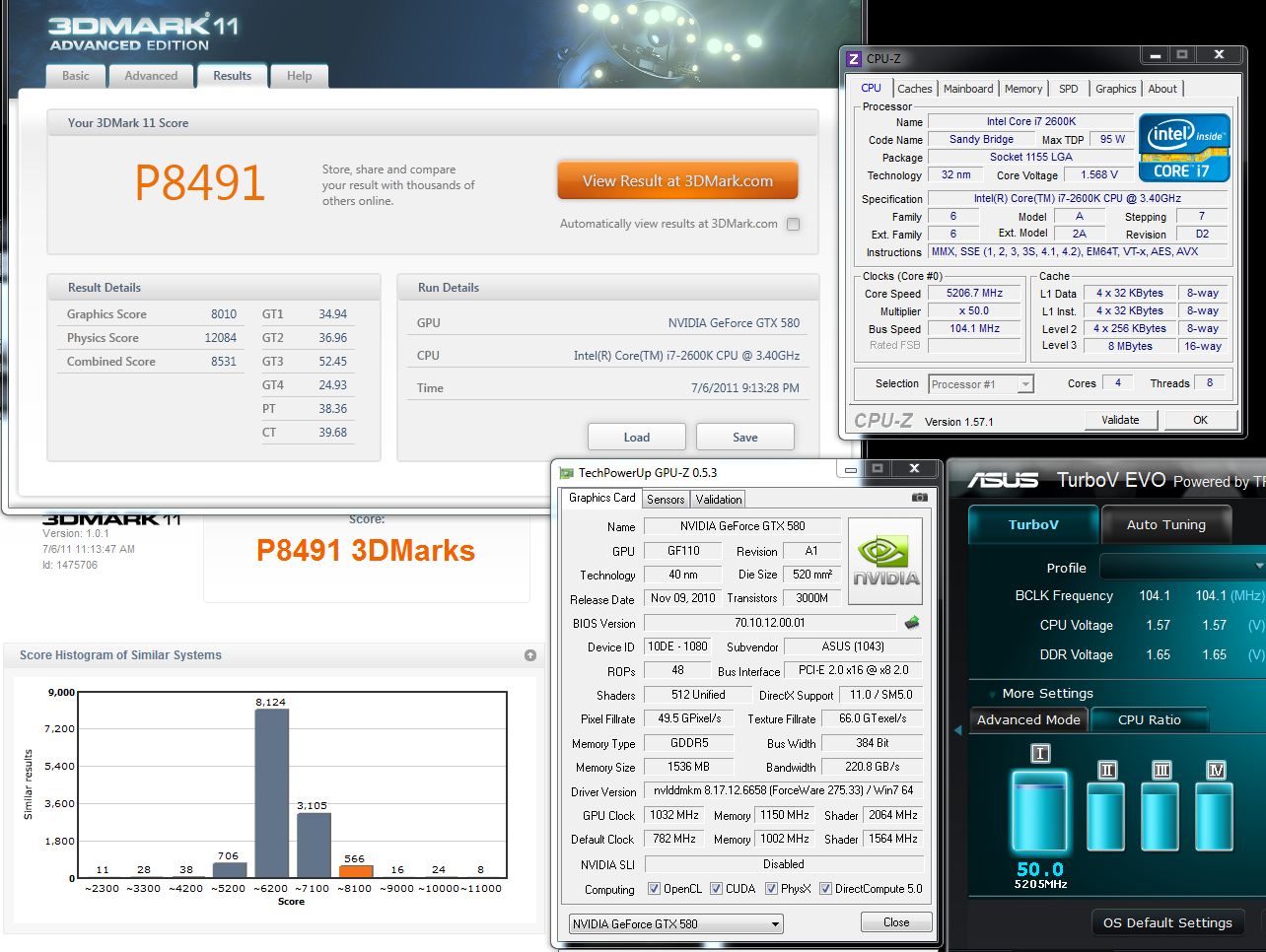The width and height of the screenshot is (1266, 952).
Task: Select the CPU Ratio tab in TurboV
Action: 1150,720
